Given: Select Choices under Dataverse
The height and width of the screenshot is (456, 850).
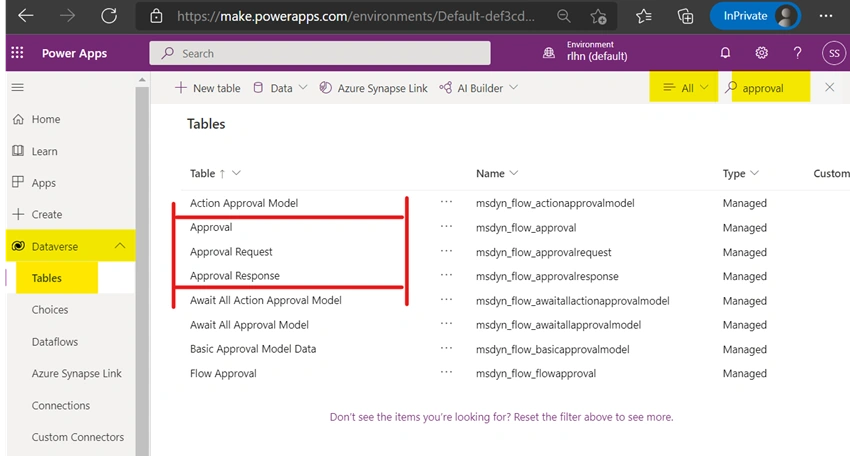Looking at the screenshot, I should pyautogui.click(x=50, y=310).
